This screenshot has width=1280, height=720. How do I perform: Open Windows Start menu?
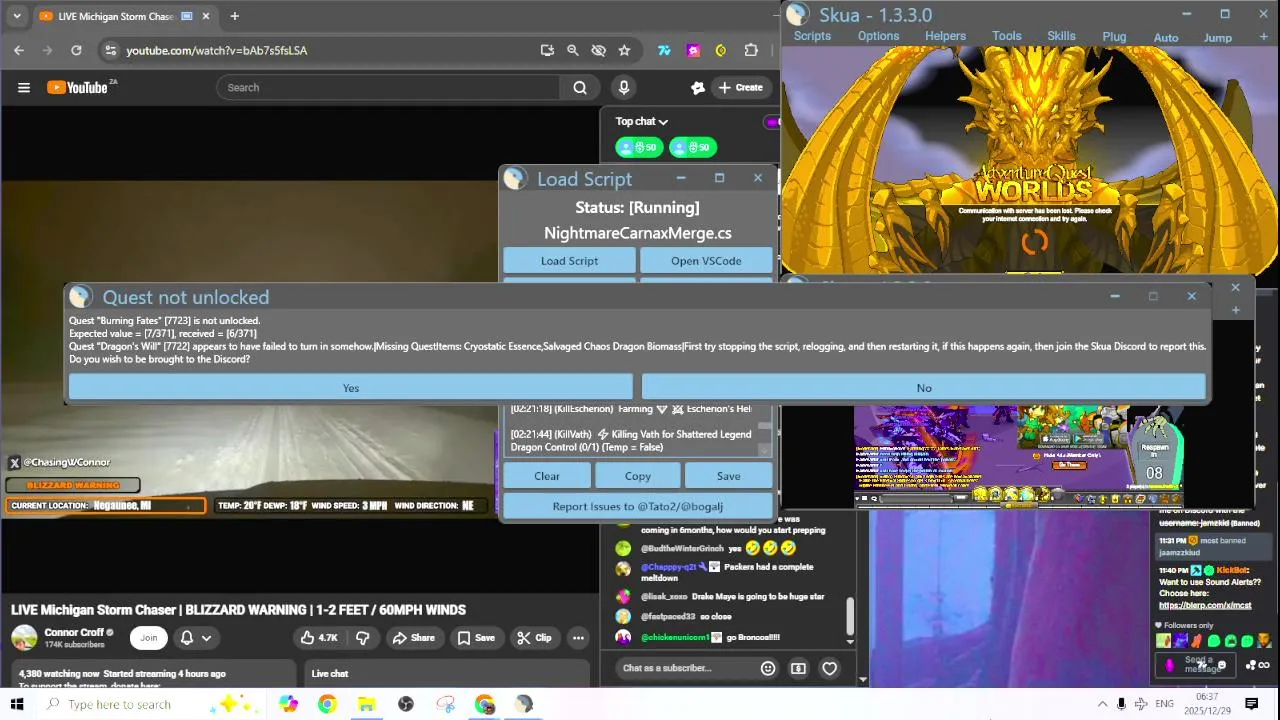pyautogui.click(x=17, y=704)
